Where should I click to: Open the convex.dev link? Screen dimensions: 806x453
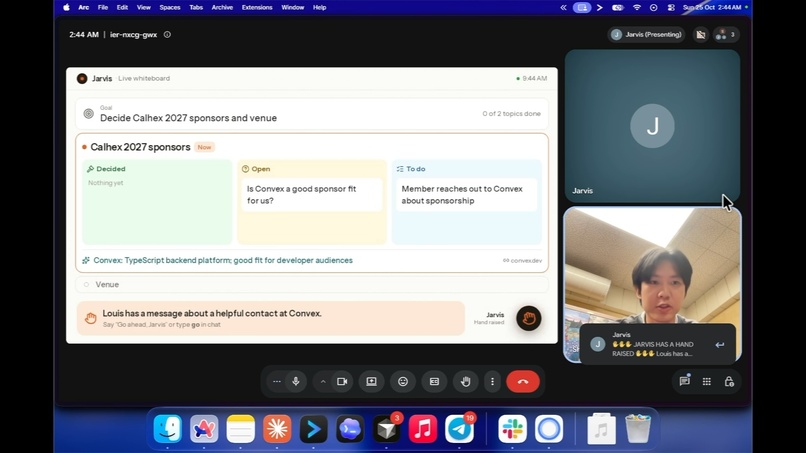[522, 261]
